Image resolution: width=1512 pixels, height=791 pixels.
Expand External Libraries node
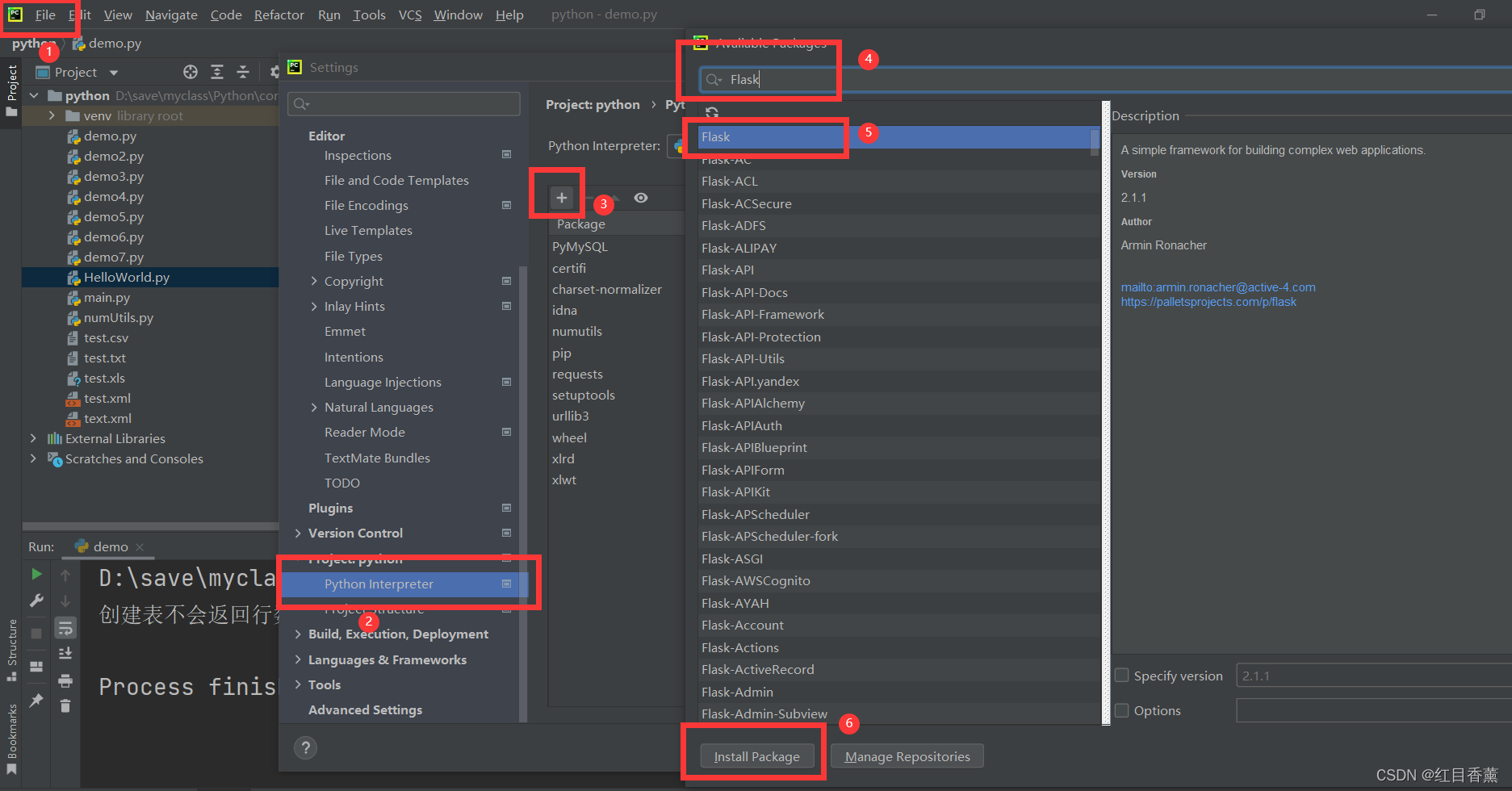(33, 438)
